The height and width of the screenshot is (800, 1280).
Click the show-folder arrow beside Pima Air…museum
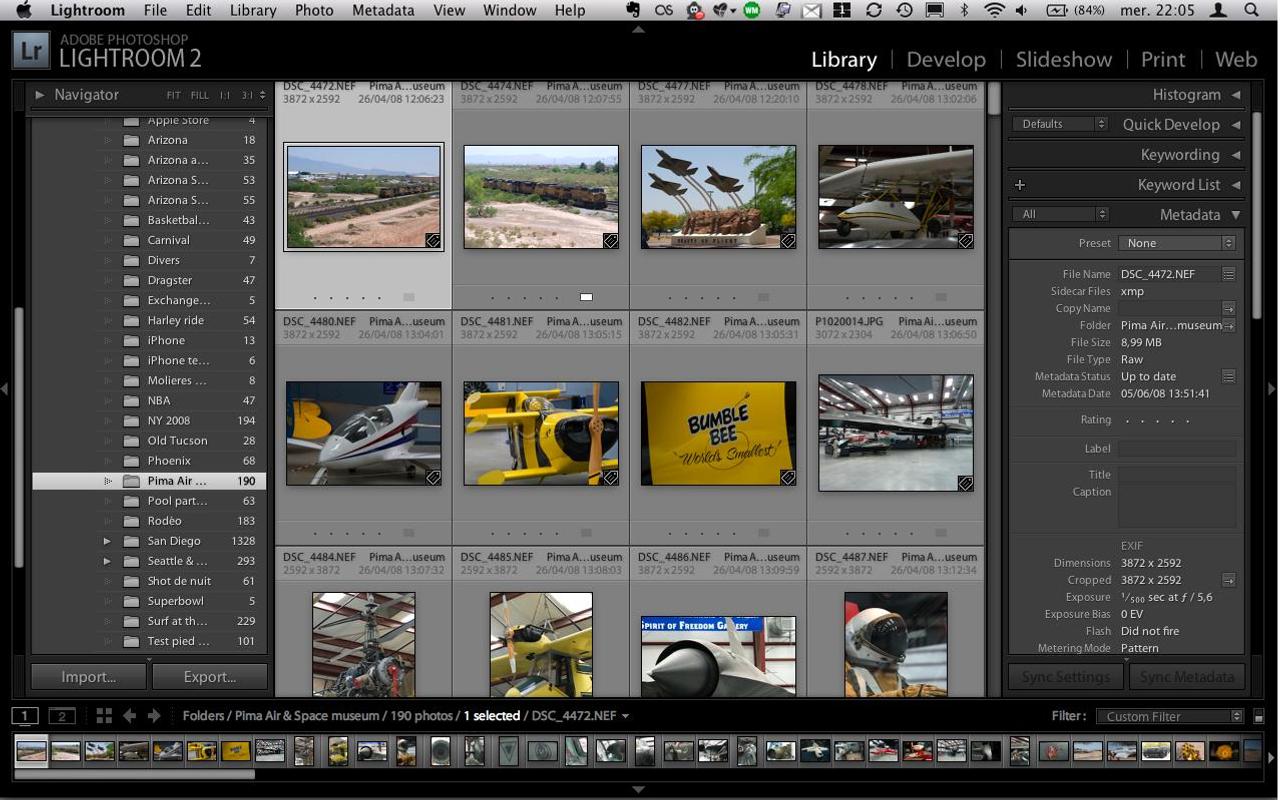point(1229,325)
